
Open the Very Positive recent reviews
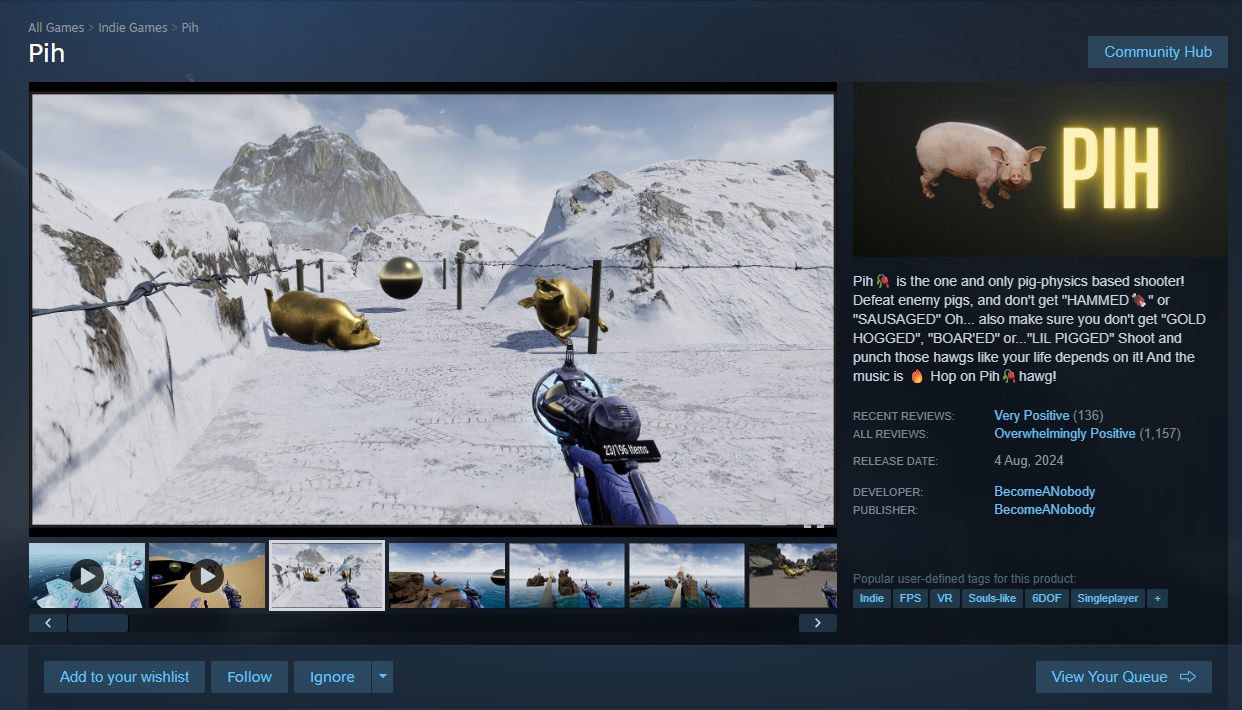click(1031, 415)
